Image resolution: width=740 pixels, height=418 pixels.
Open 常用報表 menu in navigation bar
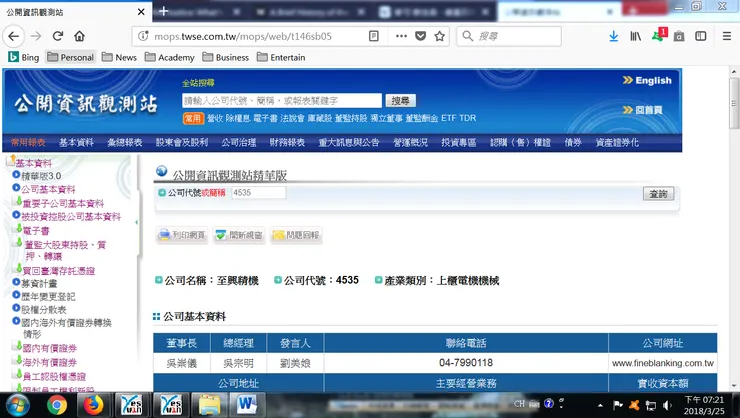click(28, 142)
